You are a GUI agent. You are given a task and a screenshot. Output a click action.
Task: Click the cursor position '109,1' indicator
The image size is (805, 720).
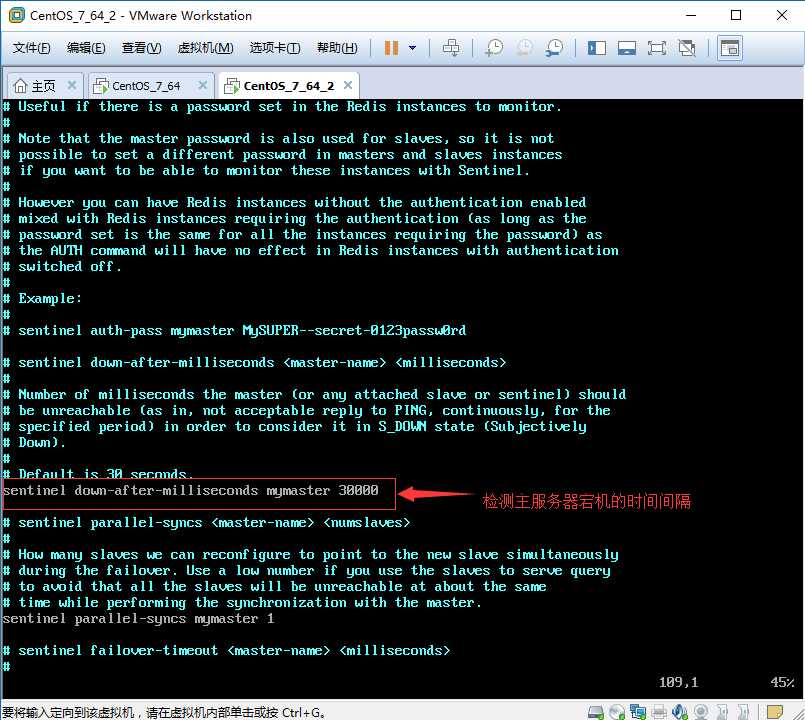coord(678,682)
